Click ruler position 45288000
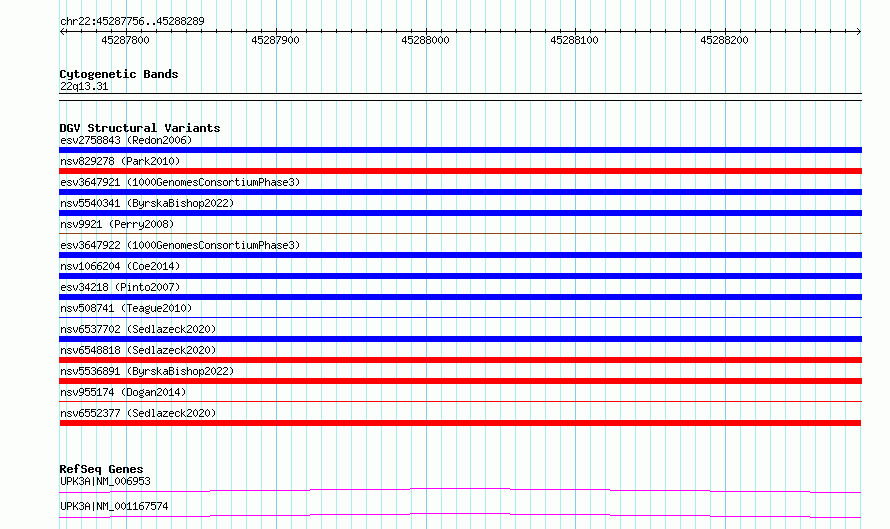This screenshot has height=529, width=890. (425, 40)
